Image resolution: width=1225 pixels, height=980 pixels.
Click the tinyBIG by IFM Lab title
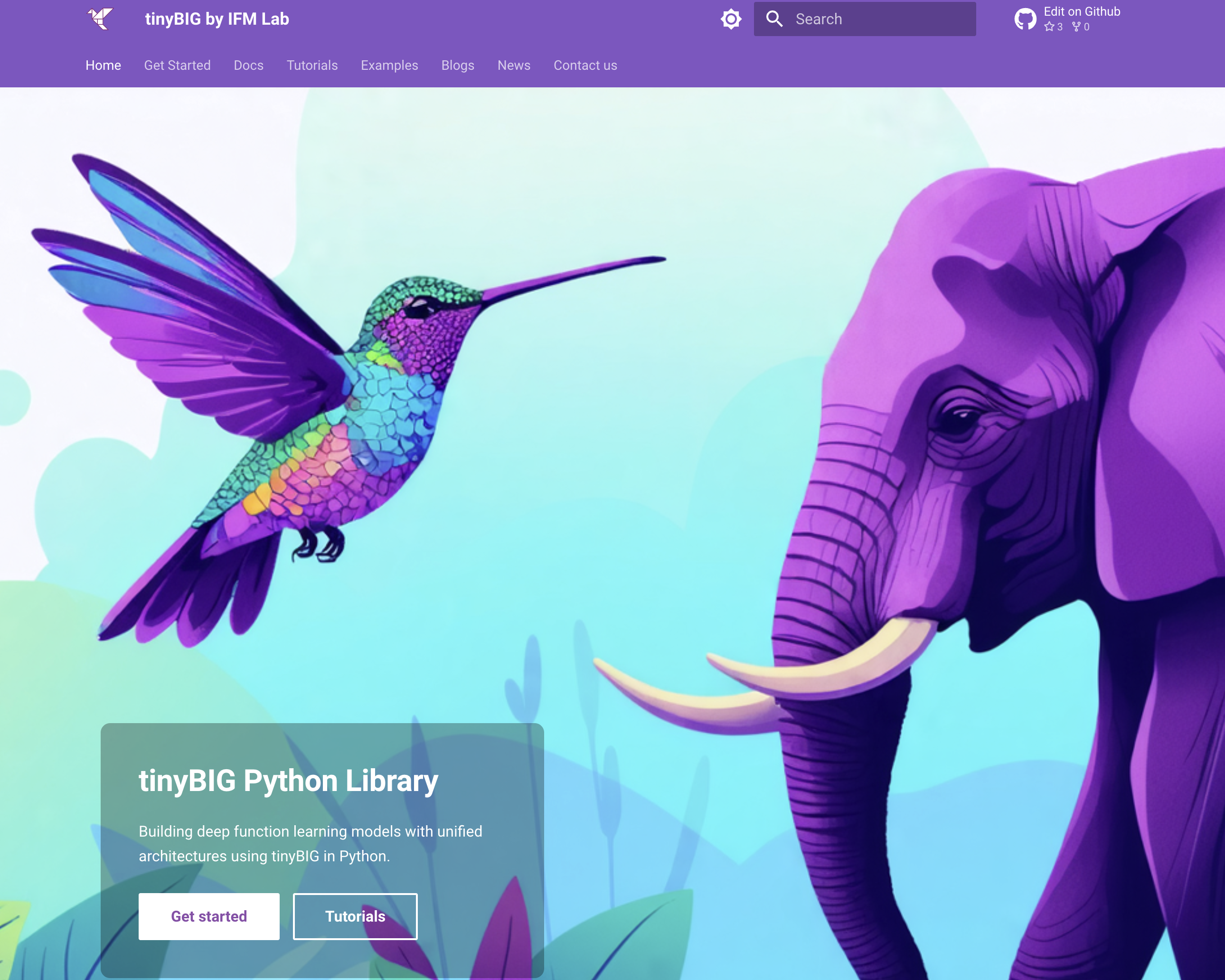click(x=217, y=19)
